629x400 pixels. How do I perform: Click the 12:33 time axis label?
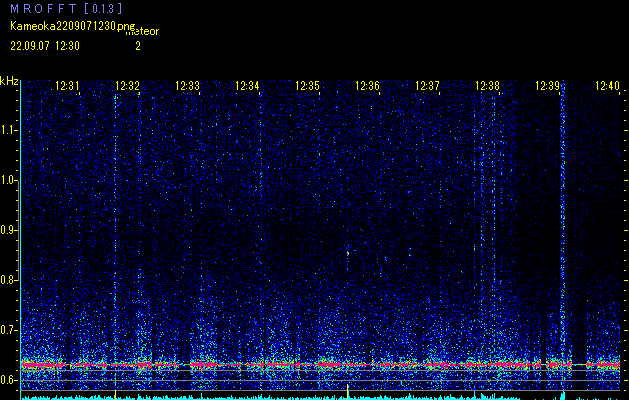187,86
